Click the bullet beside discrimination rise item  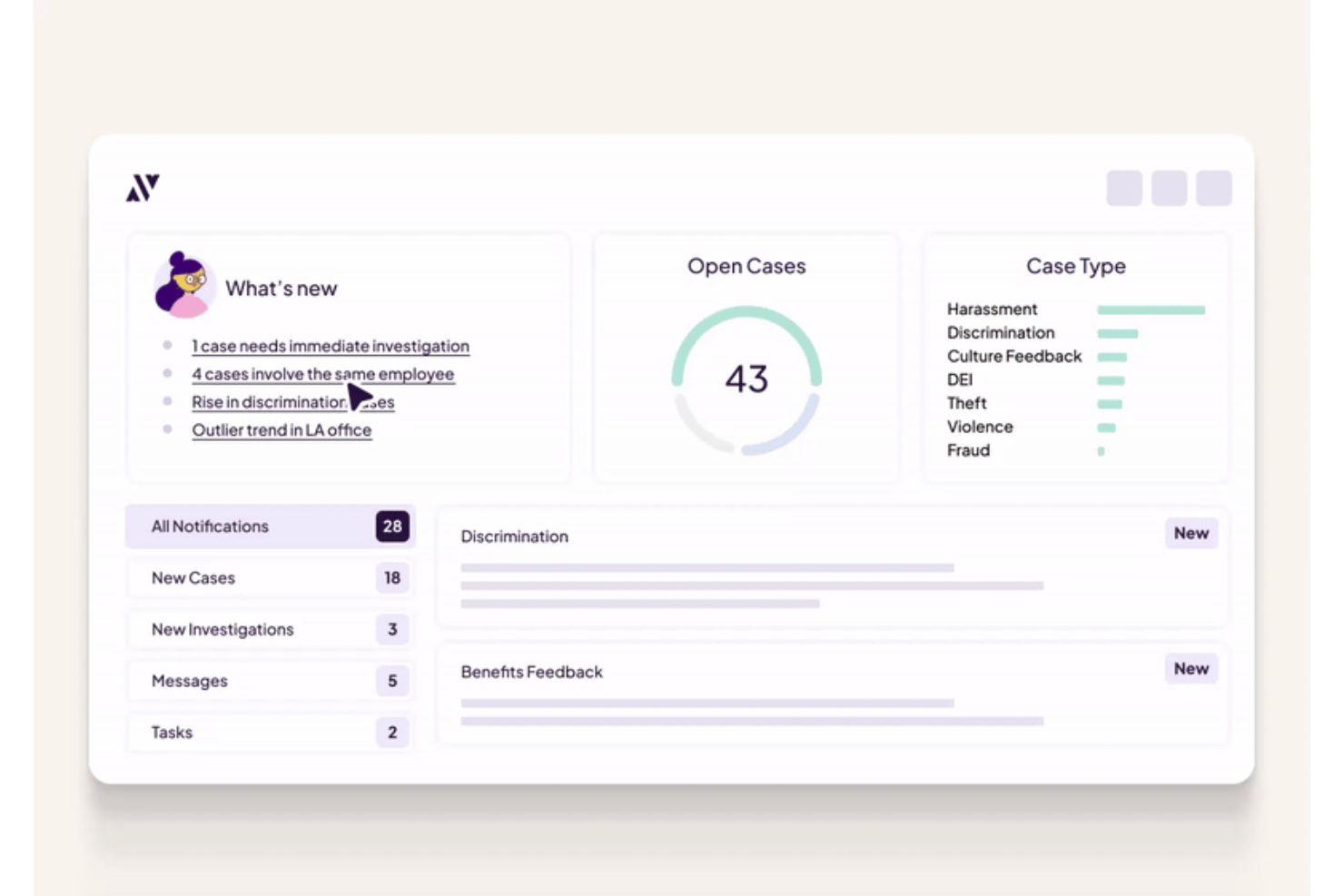click(169, 400)
